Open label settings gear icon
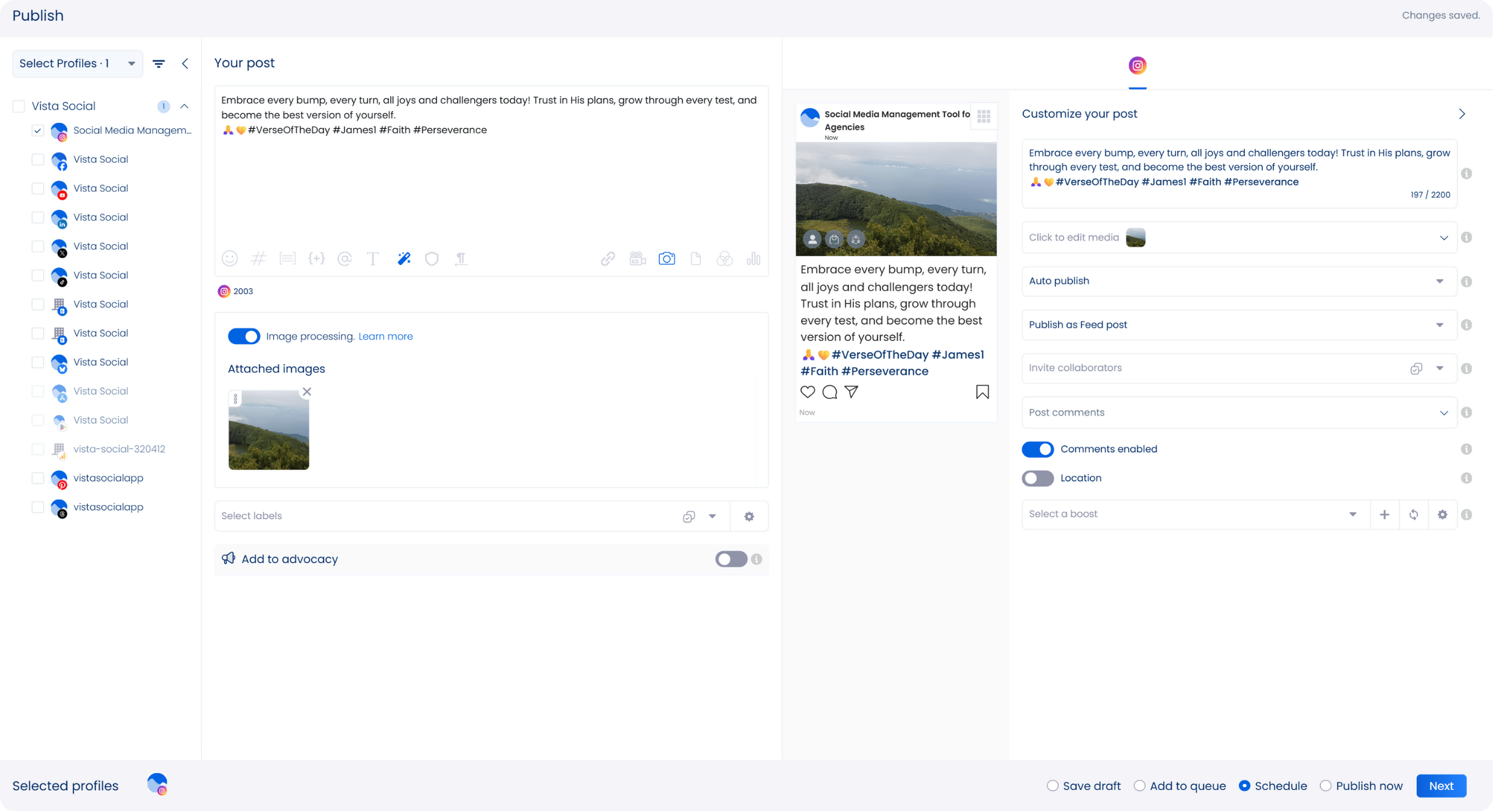The width and height of the screenshot is (1494, 812). point(749,517)
